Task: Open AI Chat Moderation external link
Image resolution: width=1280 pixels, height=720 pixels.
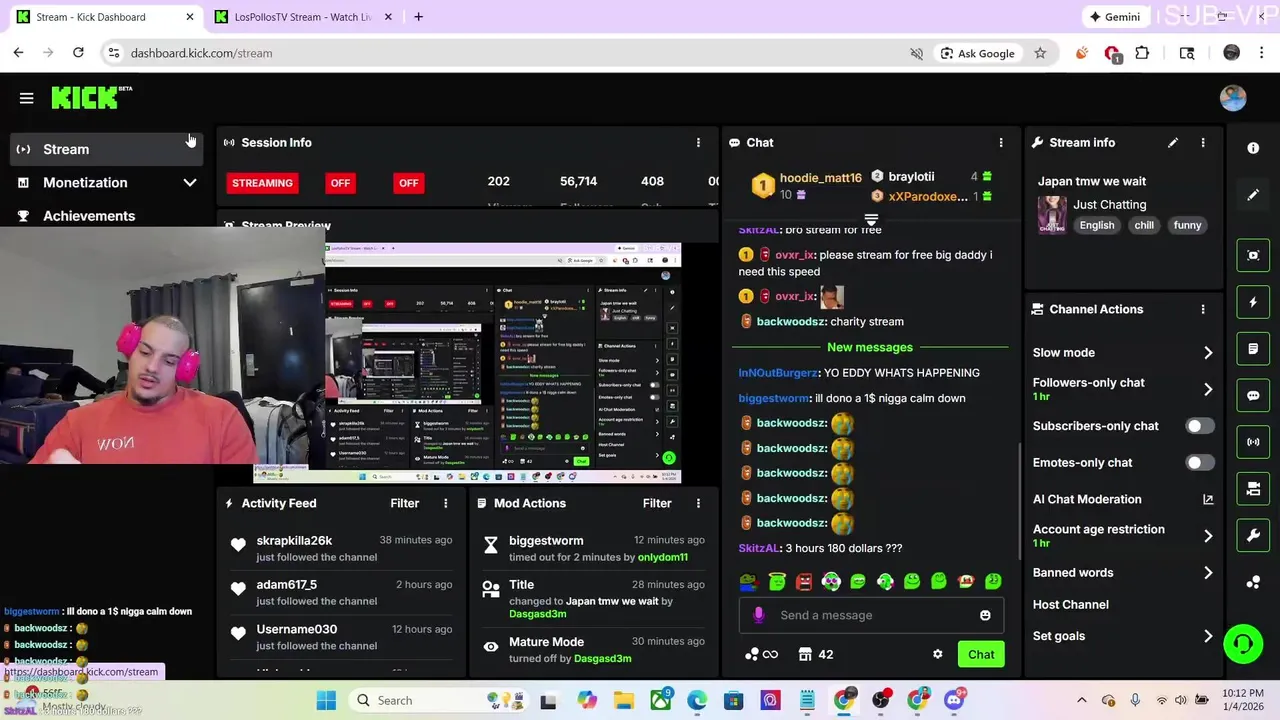Action: click(1208, 500)
